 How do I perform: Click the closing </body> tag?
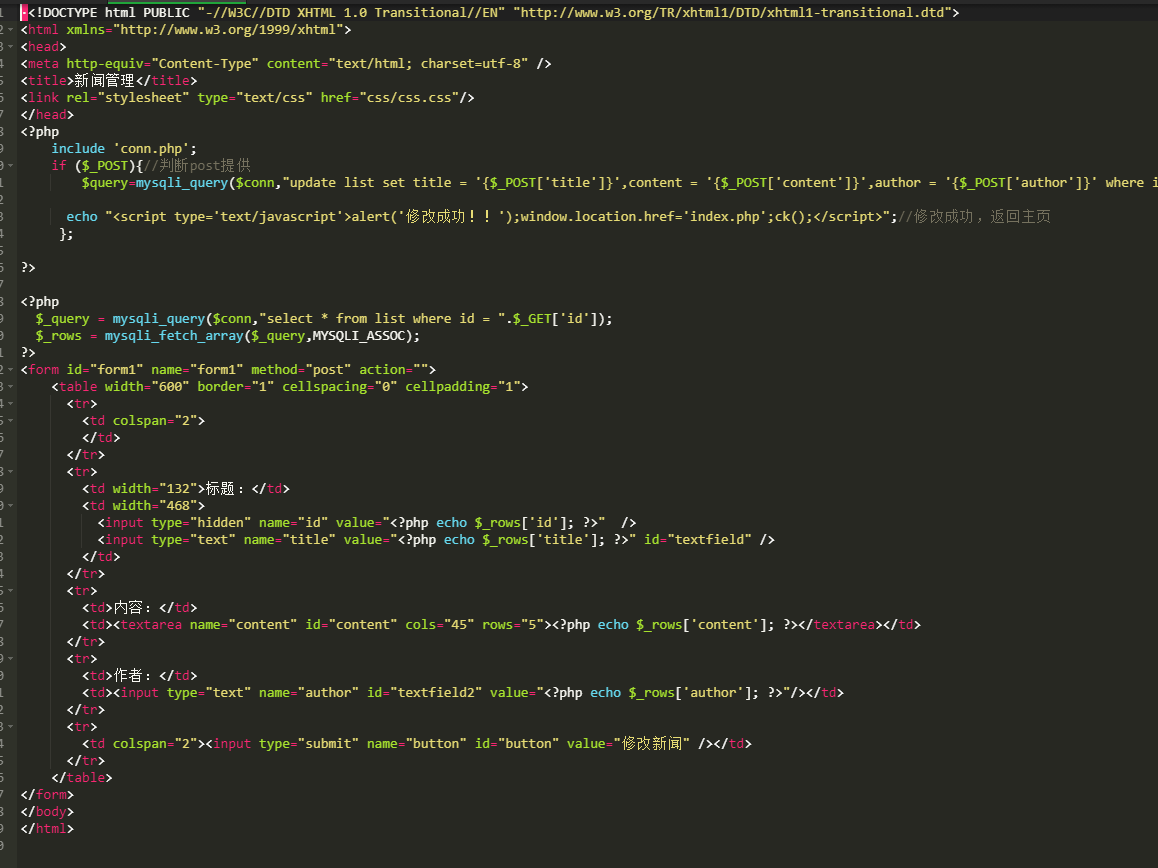coord(47,812)
